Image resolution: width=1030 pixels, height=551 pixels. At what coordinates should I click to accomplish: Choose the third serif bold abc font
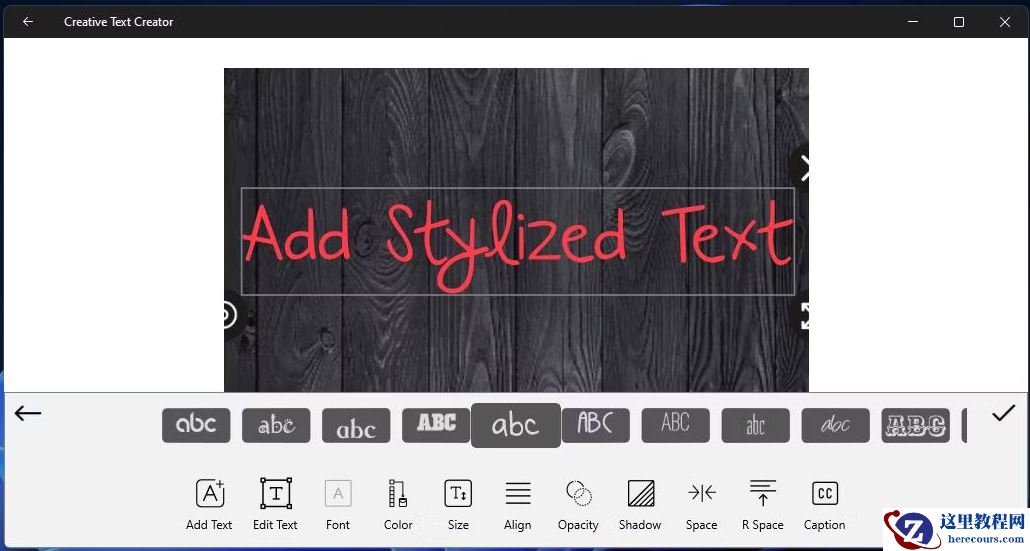click(356, 425)
